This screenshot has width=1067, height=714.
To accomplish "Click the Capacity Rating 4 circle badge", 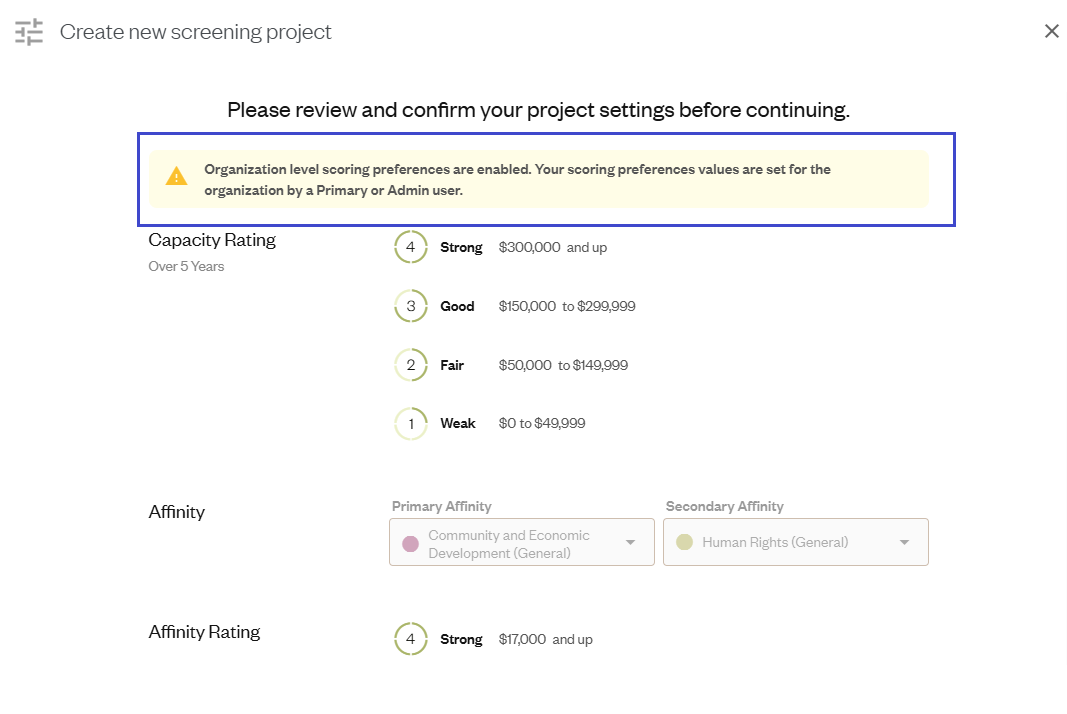I will pos(411,247).
